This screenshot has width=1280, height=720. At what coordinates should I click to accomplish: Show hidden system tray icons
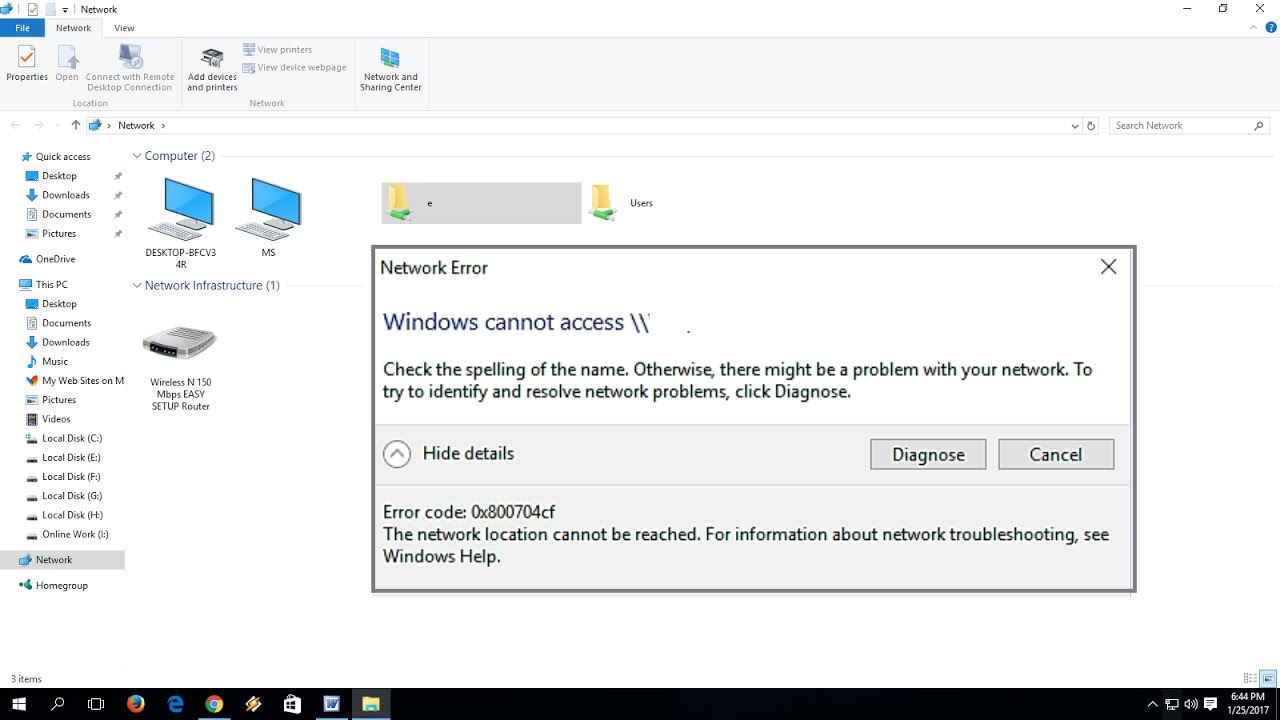pos(1153,704)
